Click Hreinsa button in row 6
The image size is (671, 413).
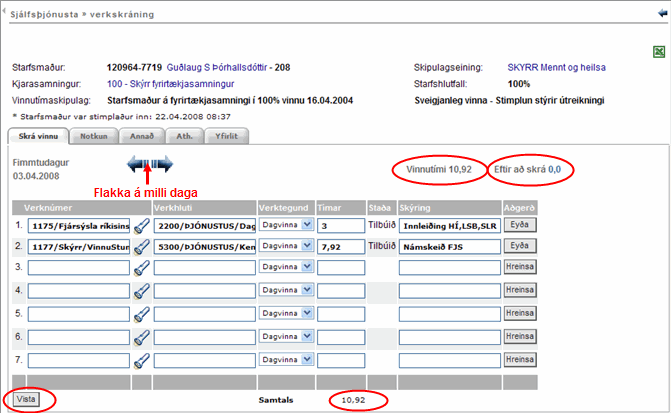coord(520,336)
